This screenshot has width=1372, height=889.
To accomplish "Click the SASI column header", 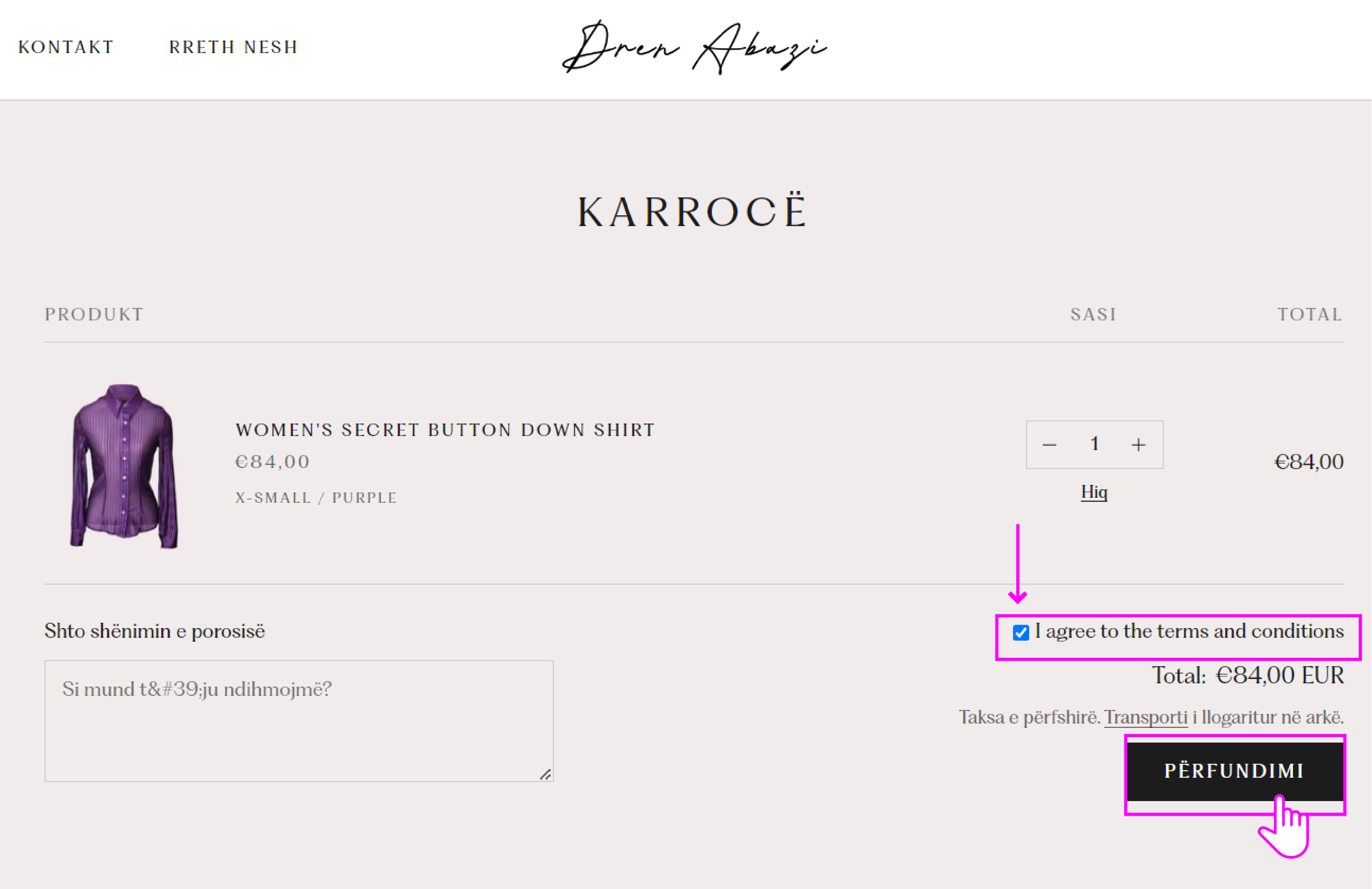I will 1093,314.
